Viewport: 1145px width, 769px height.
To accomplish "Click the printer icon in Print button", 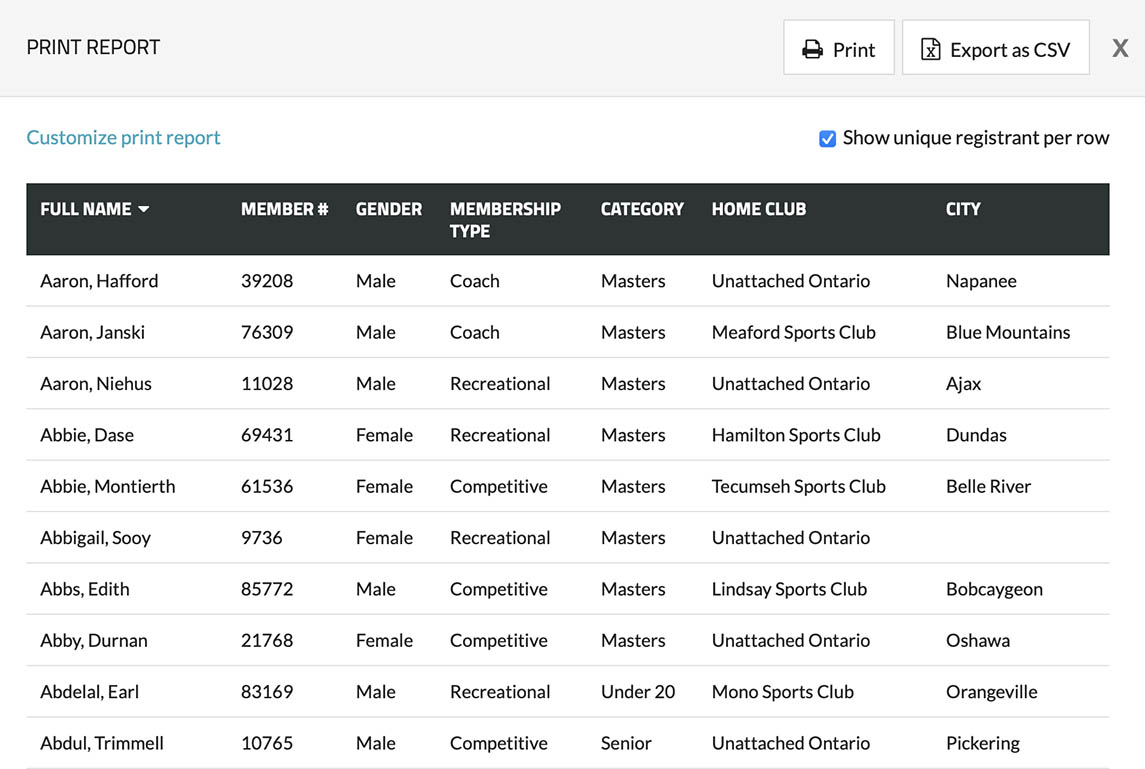I will (x=812, y=50).
